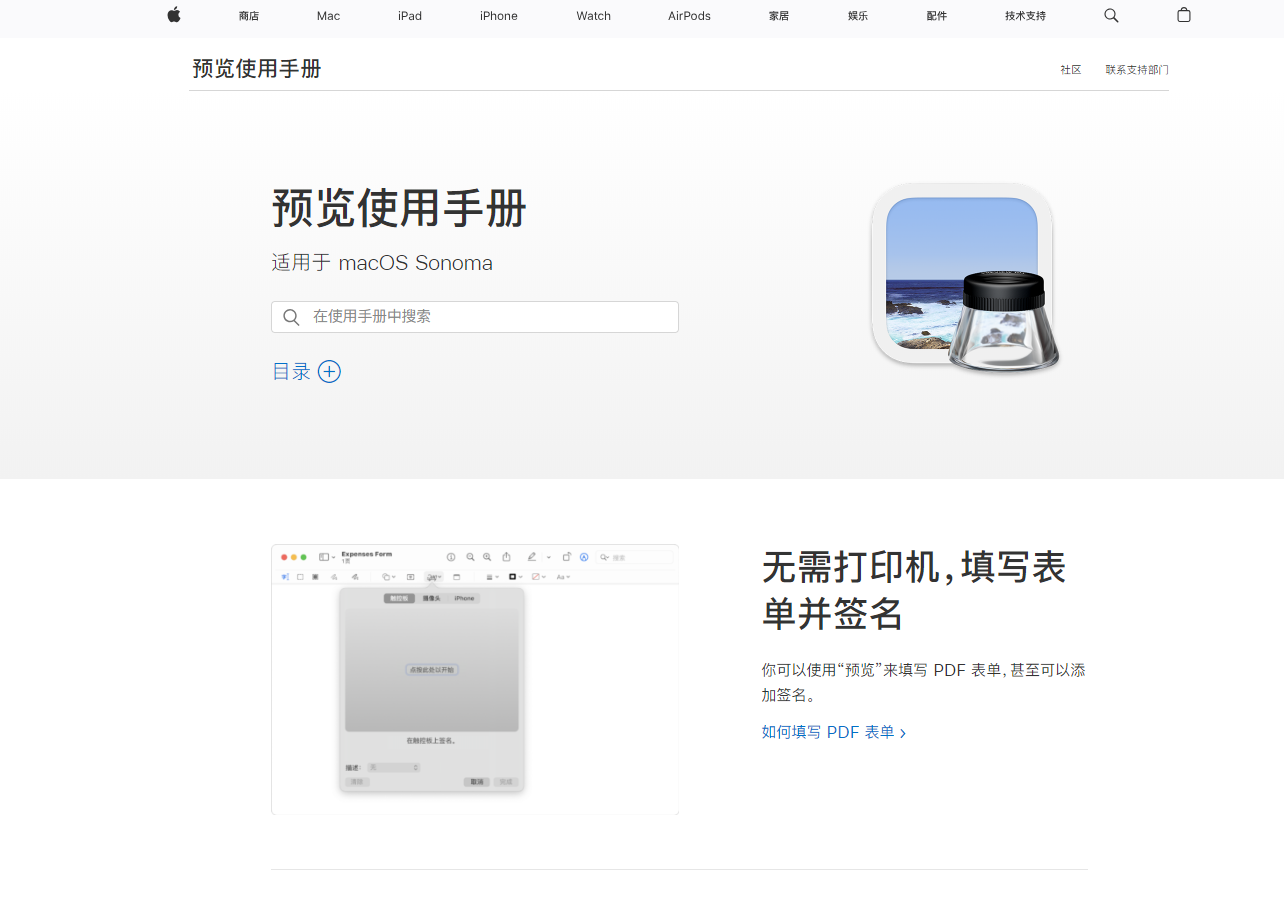Select the Zoom in magnifier icon
1284x918 pixels.
pos(487,557)
